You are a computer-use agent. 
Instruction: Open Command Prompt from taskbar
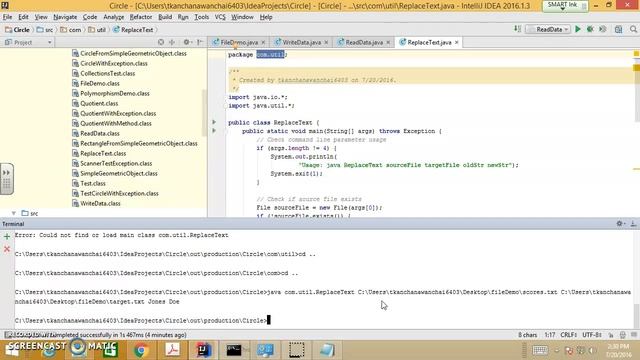[234, 350]
